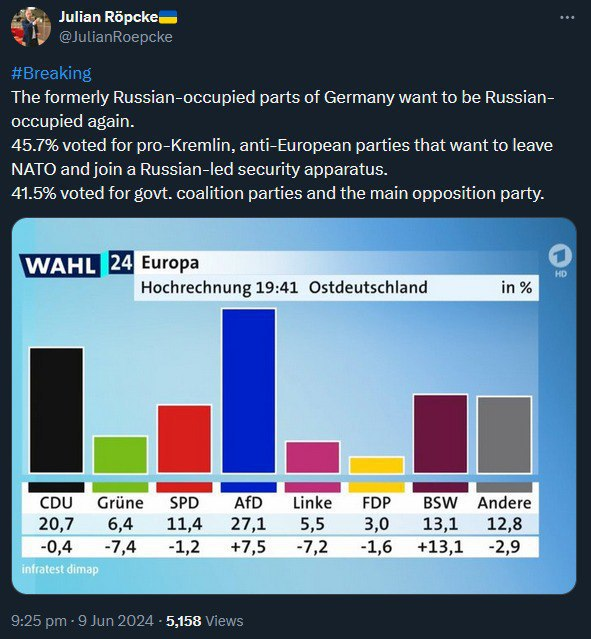This screenshot has width=591, height=639.
Task: Click the red SPD bar
Action: tap(184, 439)
